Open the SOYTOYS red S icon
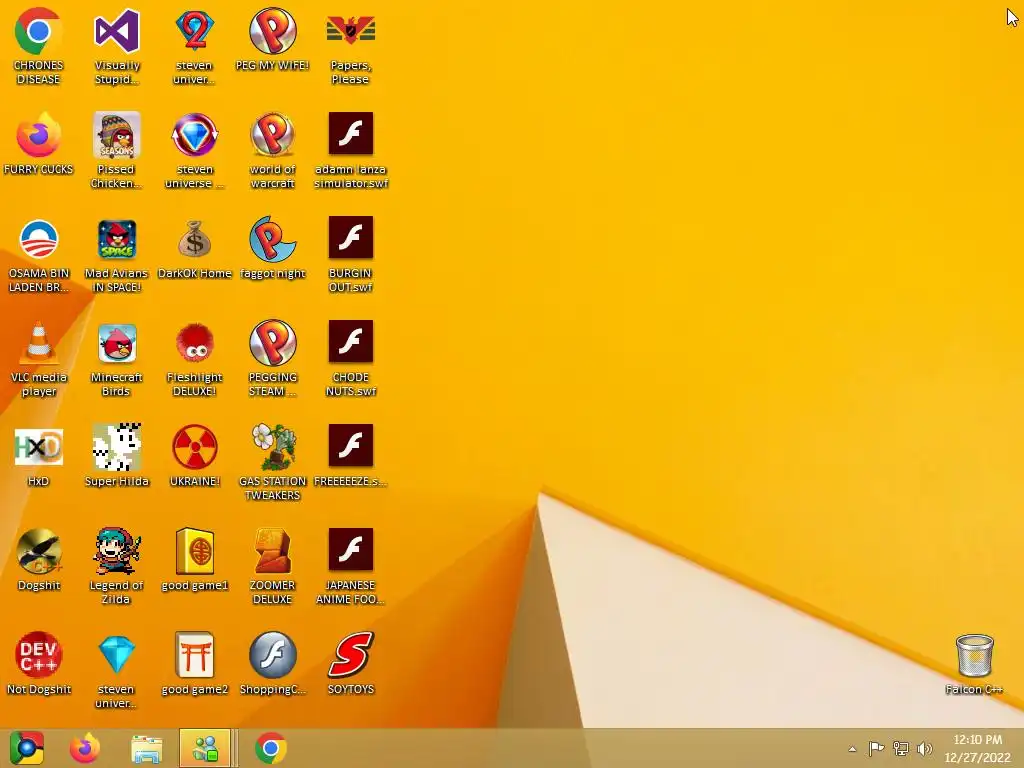Viewport: 1024px width, 768px height. (x=351, y=664)
